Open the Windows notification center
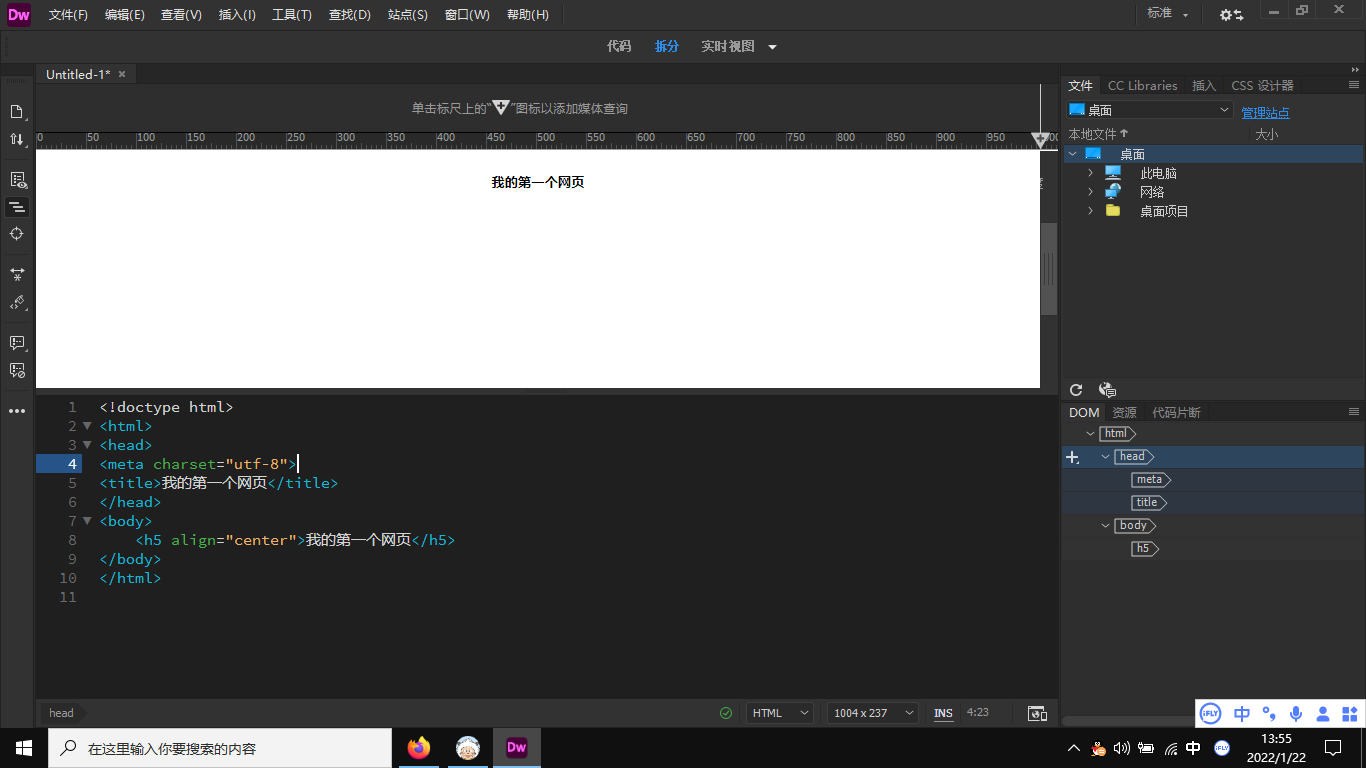The height and width of the screenshot is (768, 1366). [x=1333, y=747]
